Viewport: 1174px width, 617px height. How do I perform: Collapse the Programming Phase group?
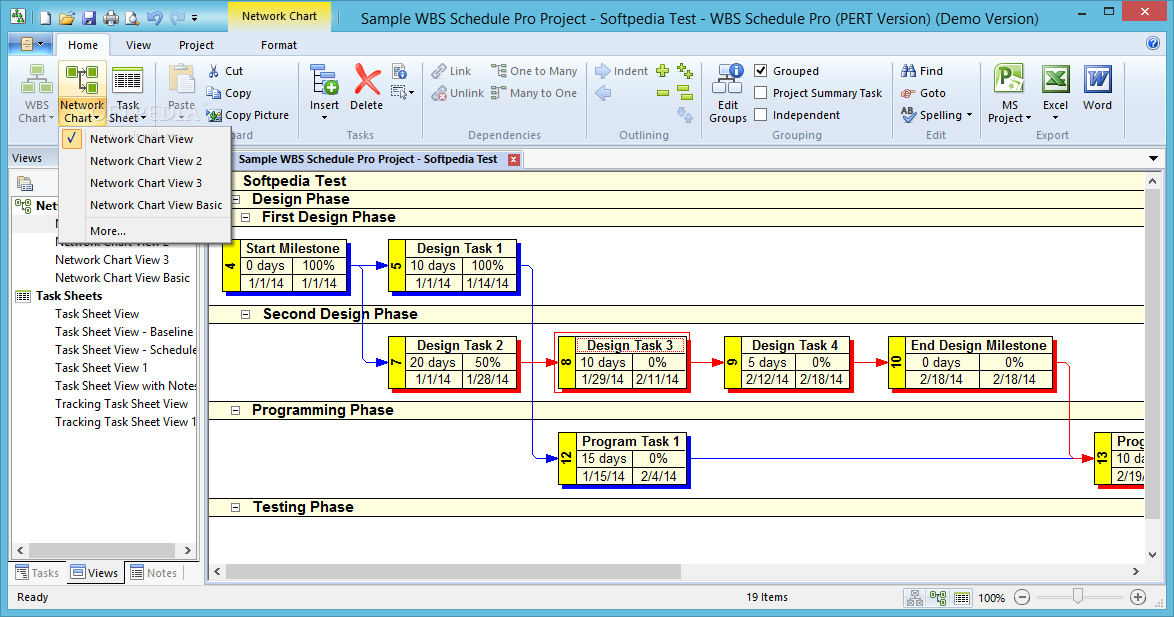tap(236, 410)
